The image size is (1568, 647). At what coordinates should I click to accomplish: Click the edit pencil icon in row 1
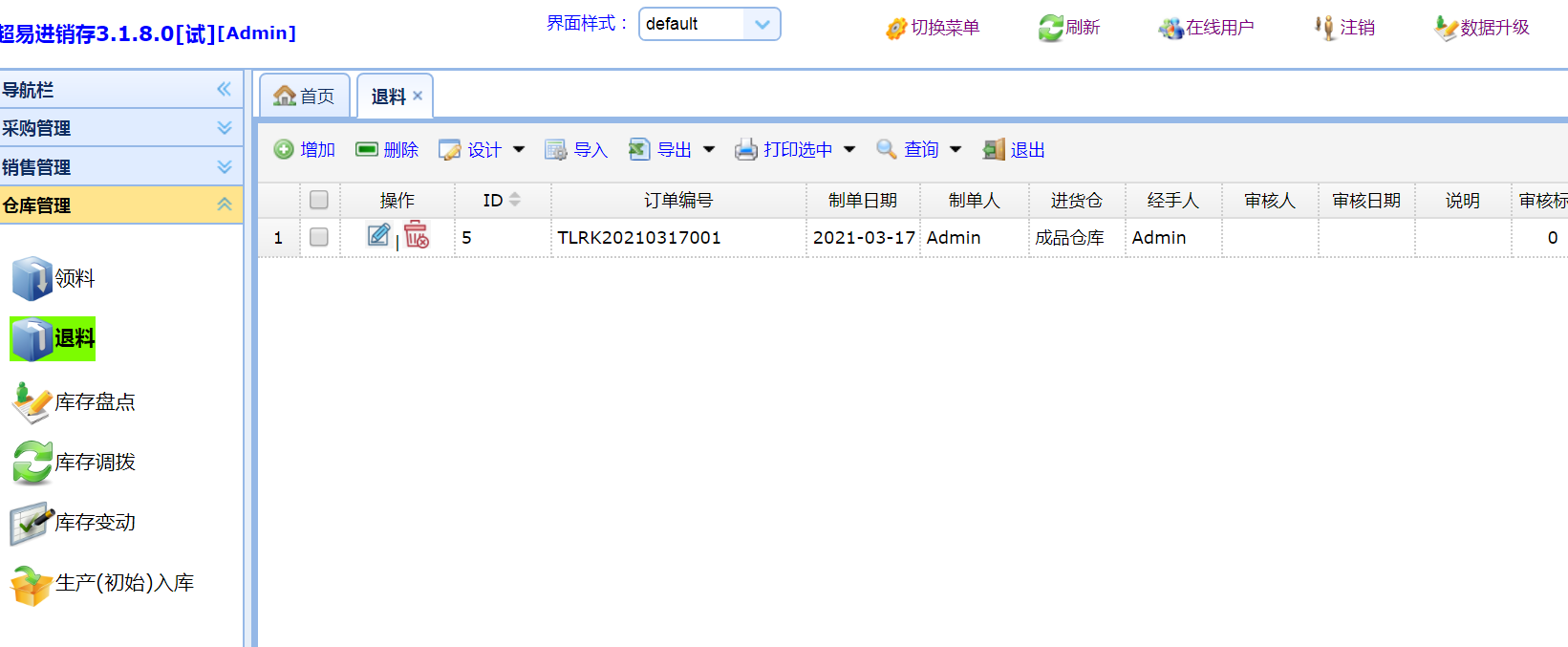378,235
